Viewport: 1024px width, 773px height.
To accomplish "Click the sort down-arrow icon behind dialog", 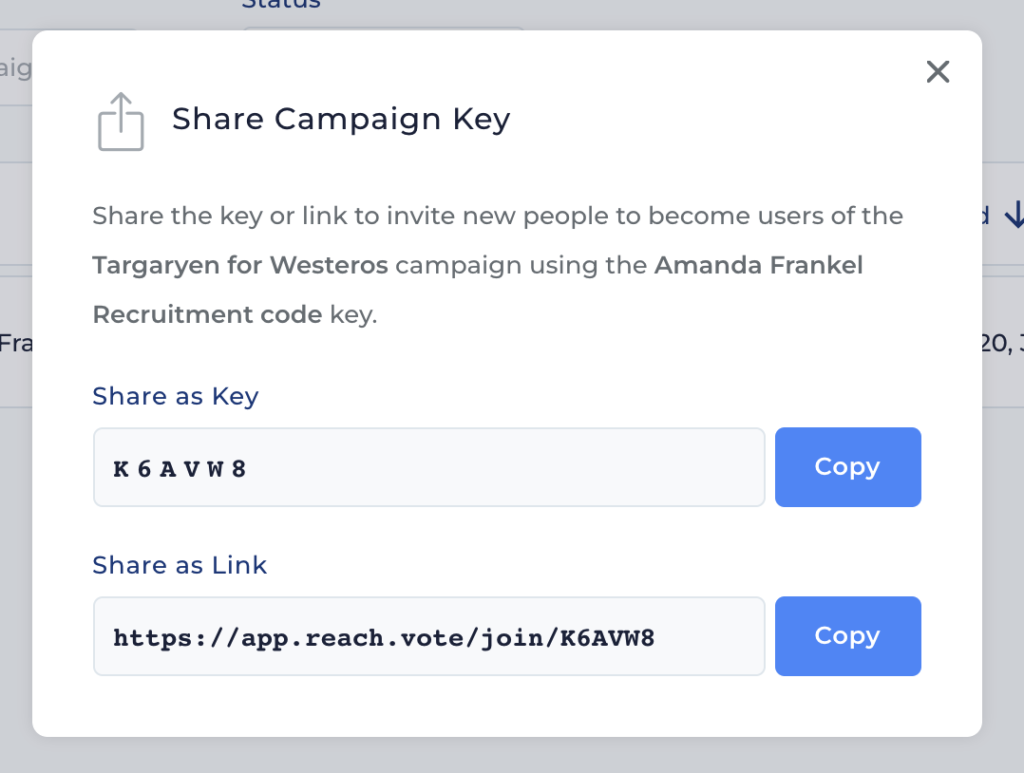I will (1014, 215).
